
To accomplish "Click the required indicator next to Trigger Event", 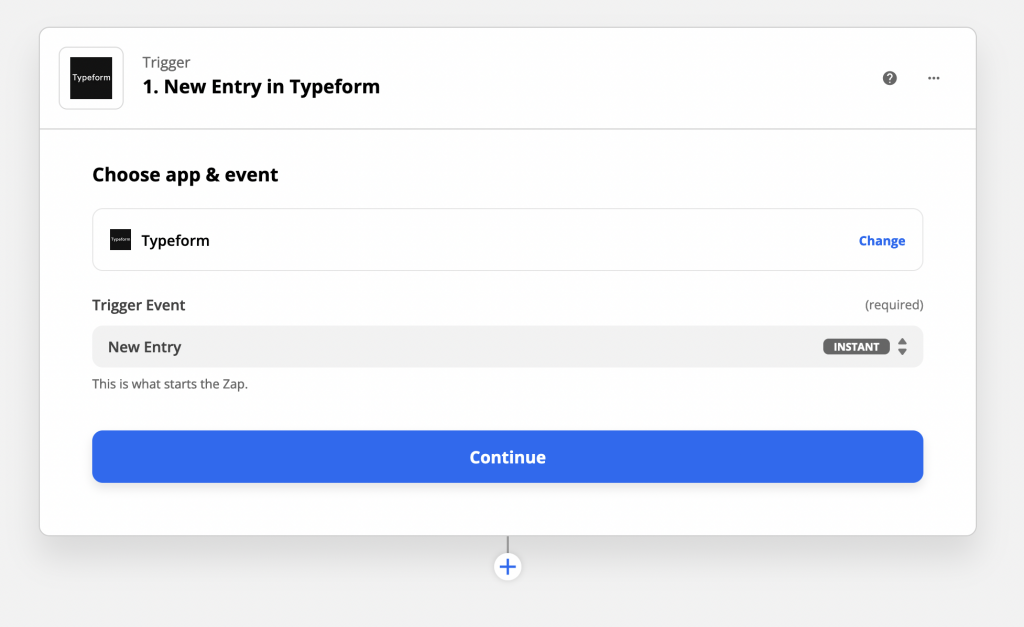I will (893, 305).
